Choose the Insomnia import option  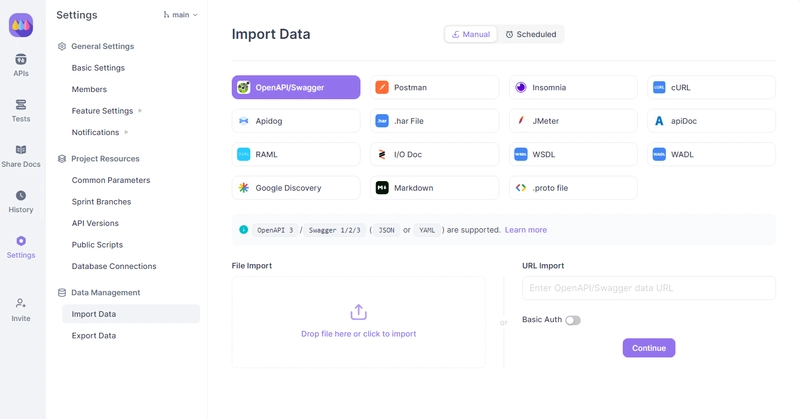573,88
